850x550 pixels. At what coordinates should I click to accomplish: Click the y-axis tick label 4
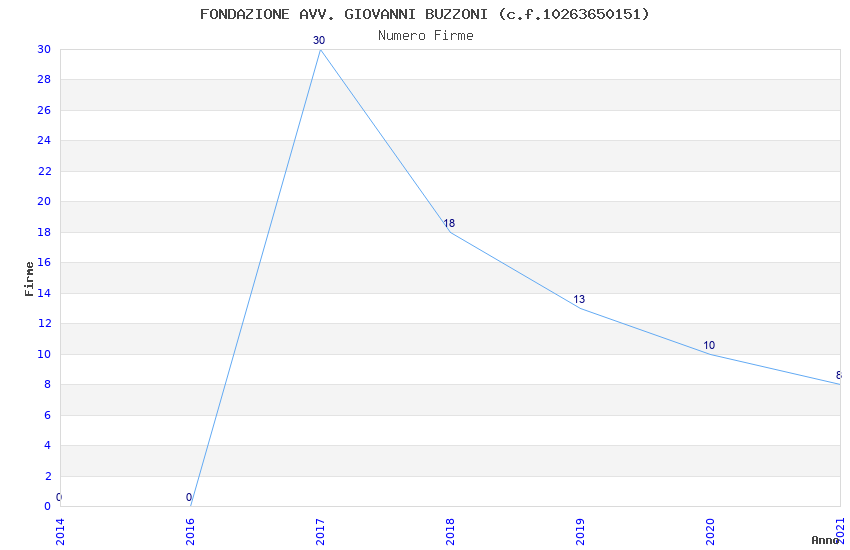[47, 445]
